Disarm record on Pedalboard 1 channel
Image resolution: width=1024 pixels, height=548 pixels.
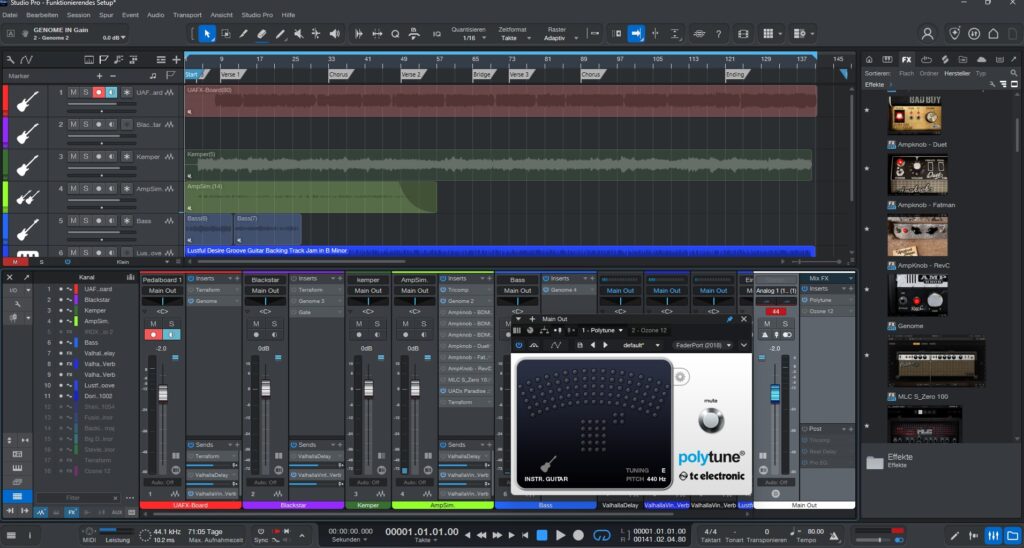tap(153, 334)
